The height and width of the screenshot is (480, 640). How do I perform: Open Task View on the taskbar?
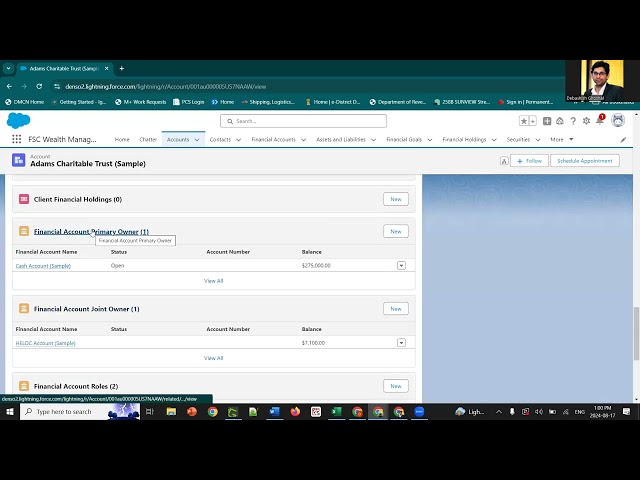(x=150, y=411)
